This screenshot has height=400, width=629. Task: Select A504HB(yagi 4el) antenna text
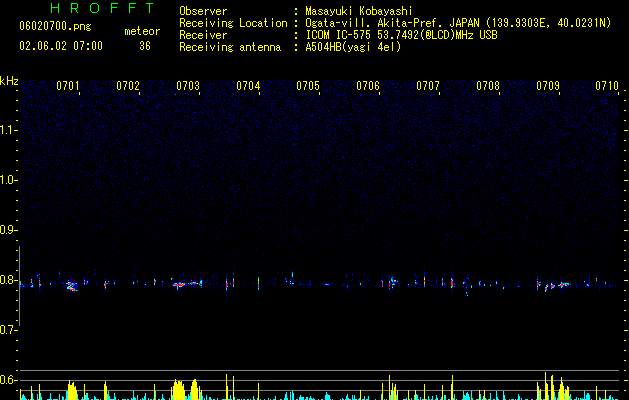[353, 47]
